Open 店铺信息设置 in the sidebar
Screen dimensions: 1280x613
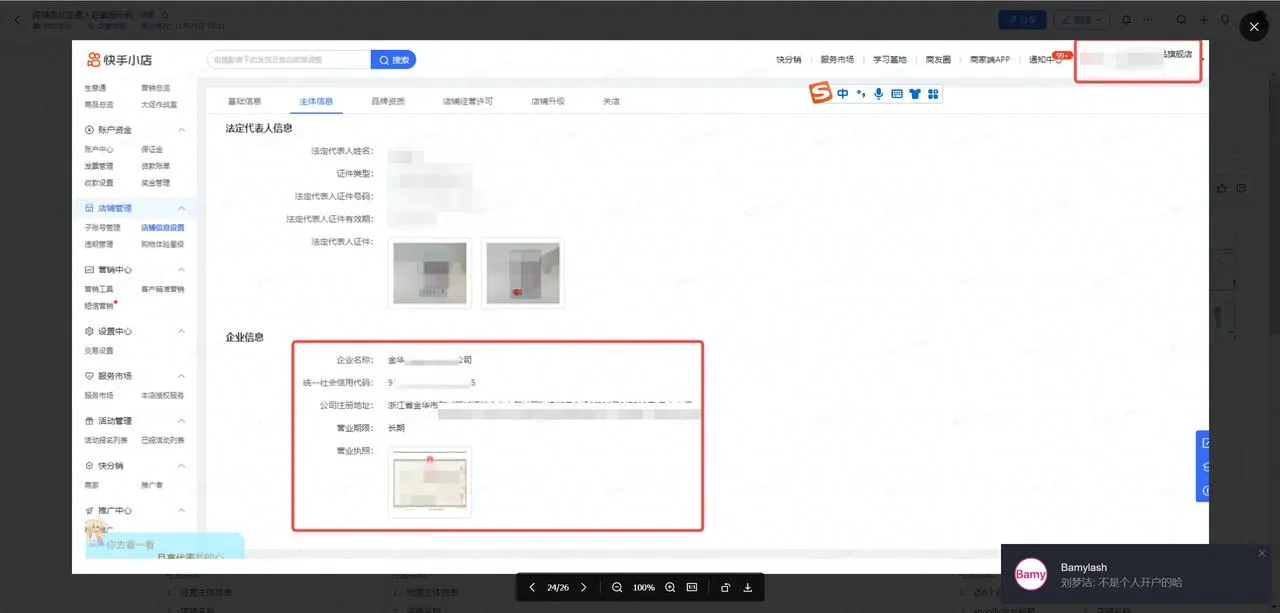click(x=163, y=227)
